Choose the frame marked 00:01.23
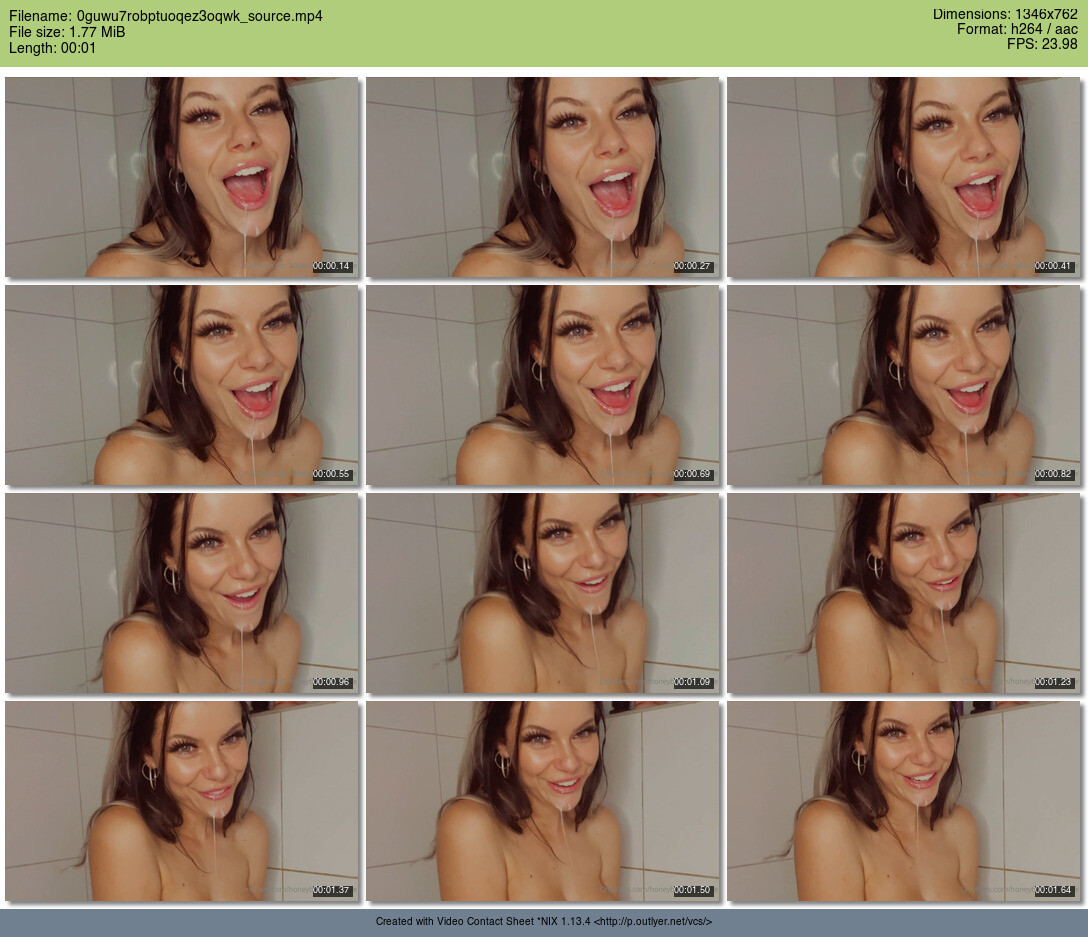The height and width of the screenshot is (937, 1088). tap(903, 593)
